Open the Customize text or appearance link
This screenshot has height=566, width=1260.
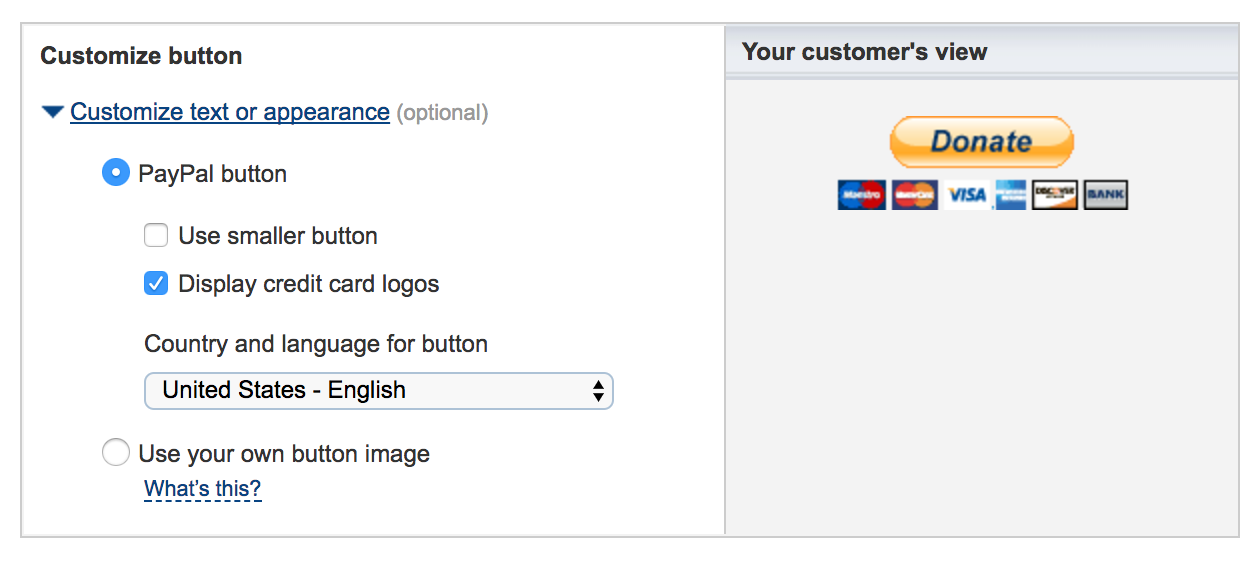click(x=229, y=112)
